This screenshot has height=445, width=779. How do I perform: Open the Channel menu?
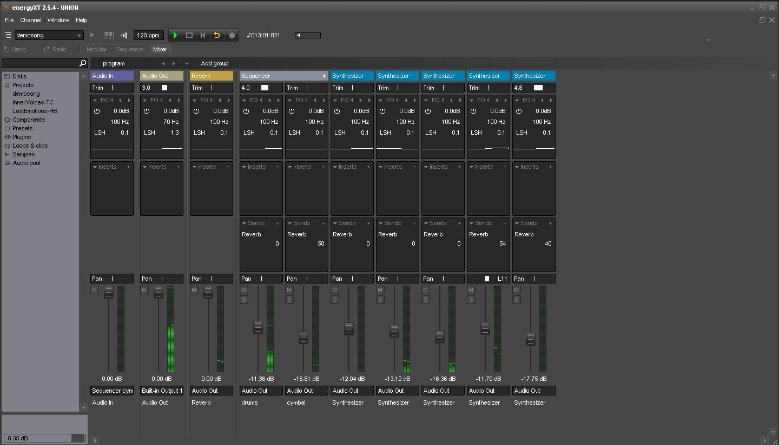(30, 20)
